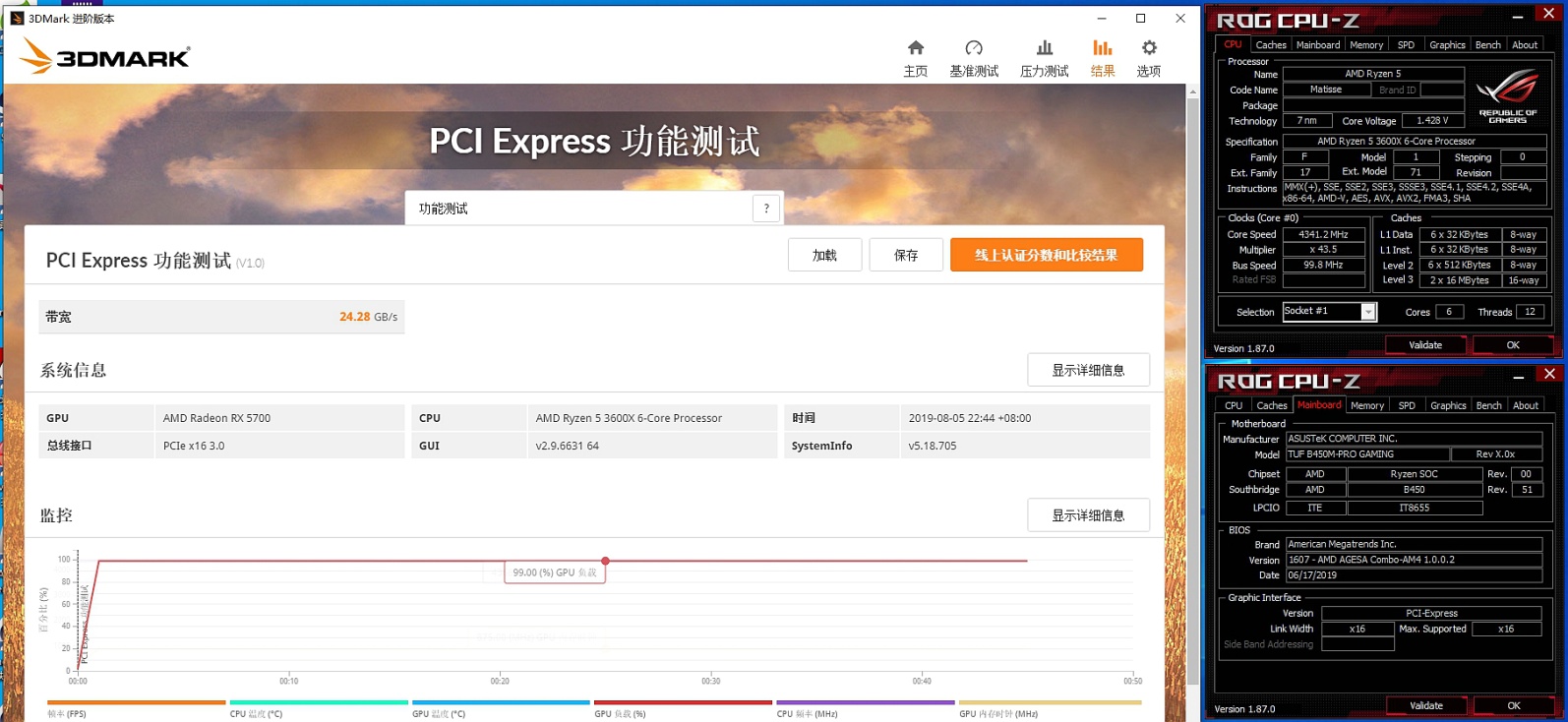Click the Multiplier x 43.5 field
Viewport: 1568px width, 722px height.
click(1323, 250)
